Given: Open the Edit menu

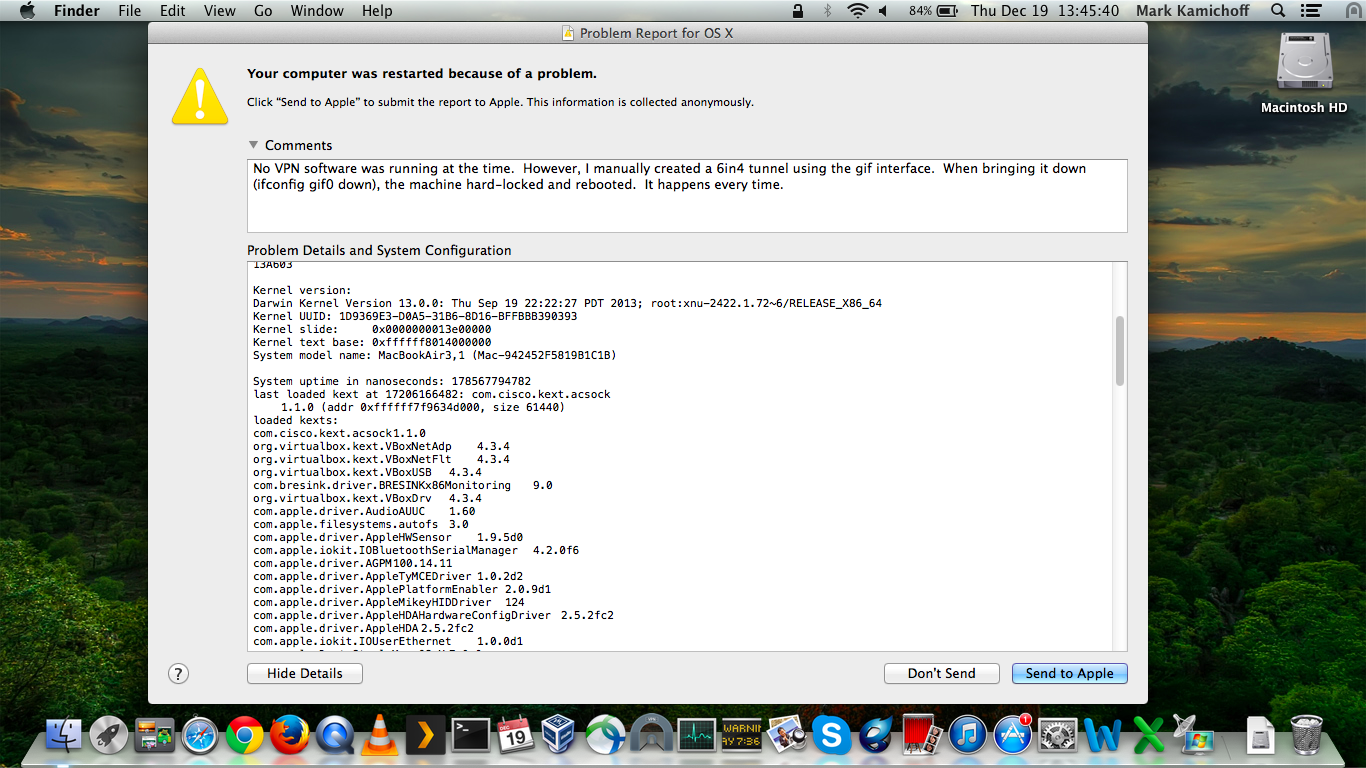Looking at the screenshot, I should pyautogui.click(x=173, y=11).
